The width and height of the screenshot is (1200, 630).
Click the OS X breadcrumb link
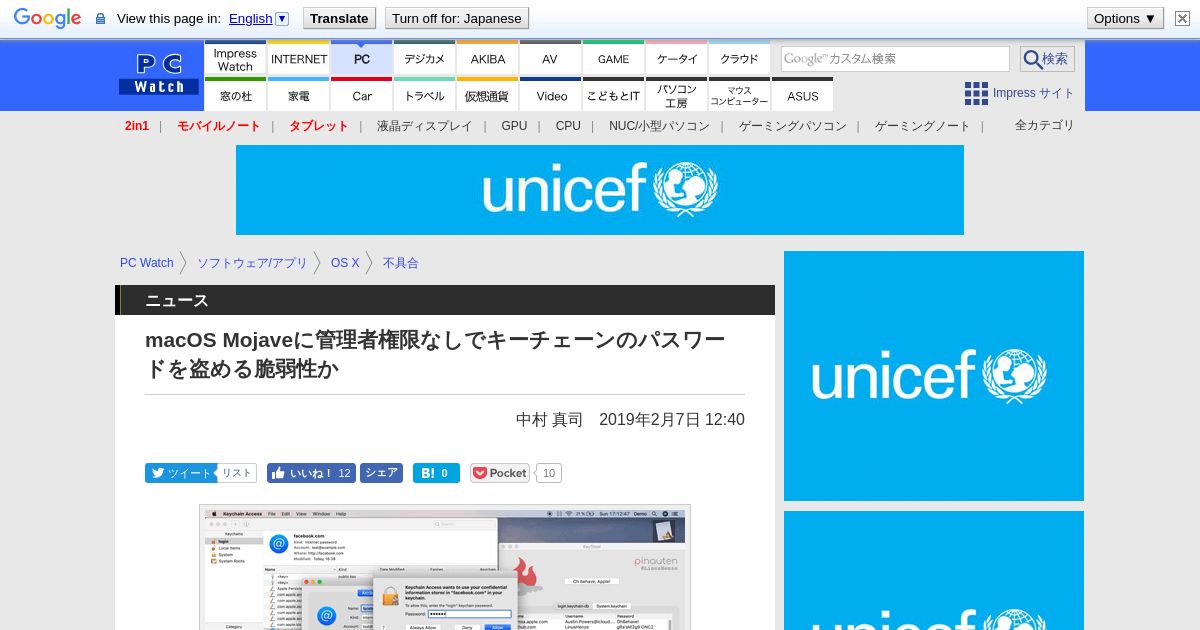tap(345, 263)
